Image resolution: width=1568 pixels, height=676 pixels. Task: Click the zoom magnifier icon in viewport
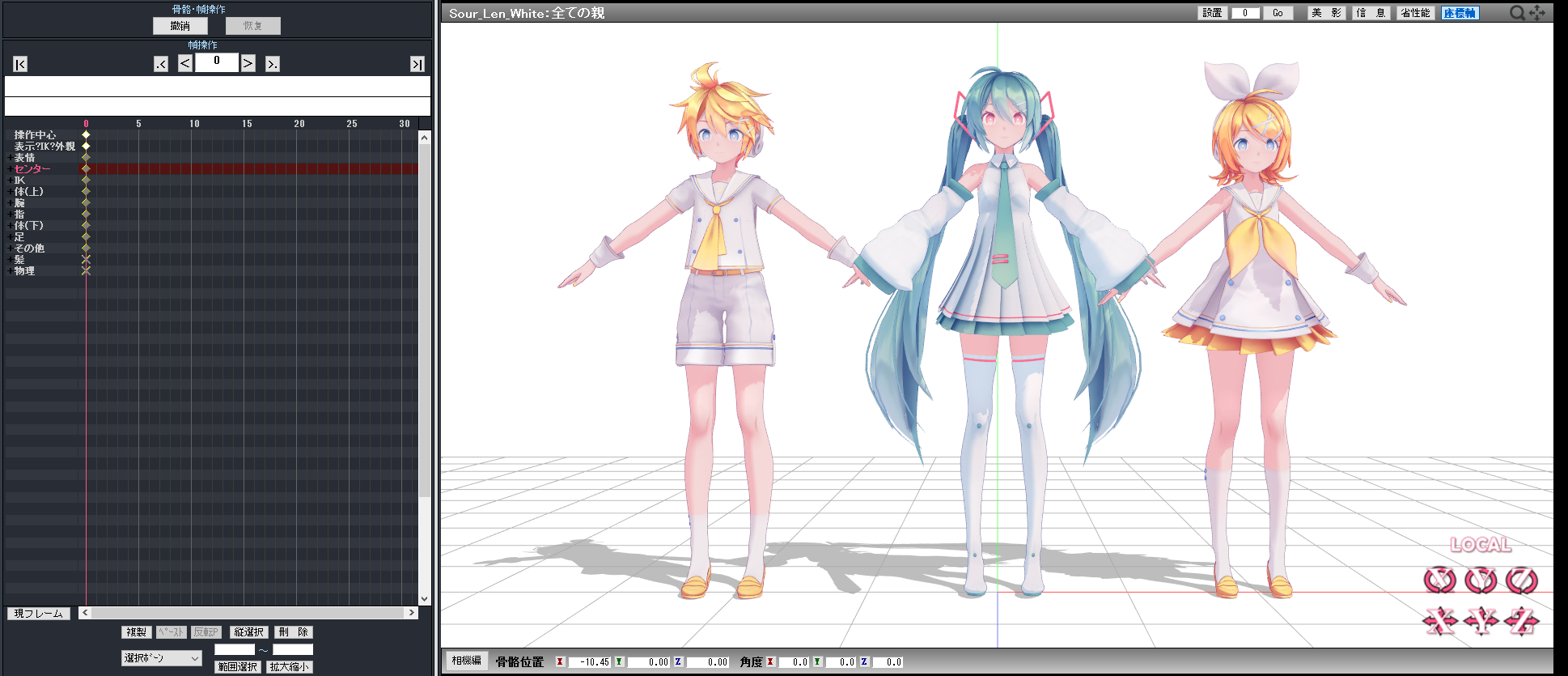pos(1517,12)
